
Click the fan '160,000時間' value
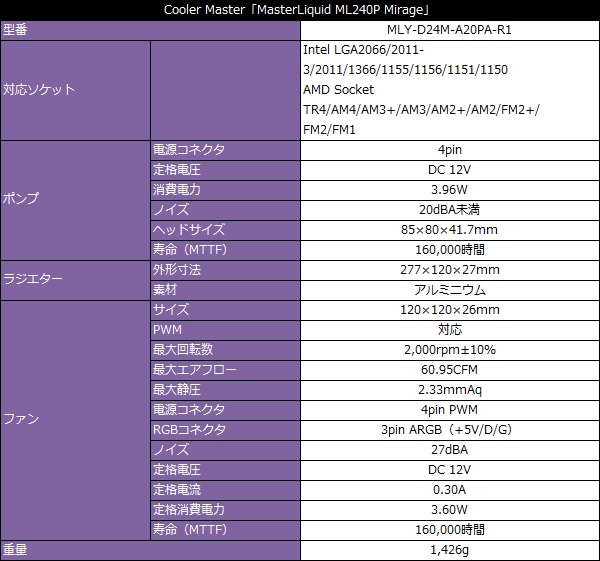(x=450, y=530)
